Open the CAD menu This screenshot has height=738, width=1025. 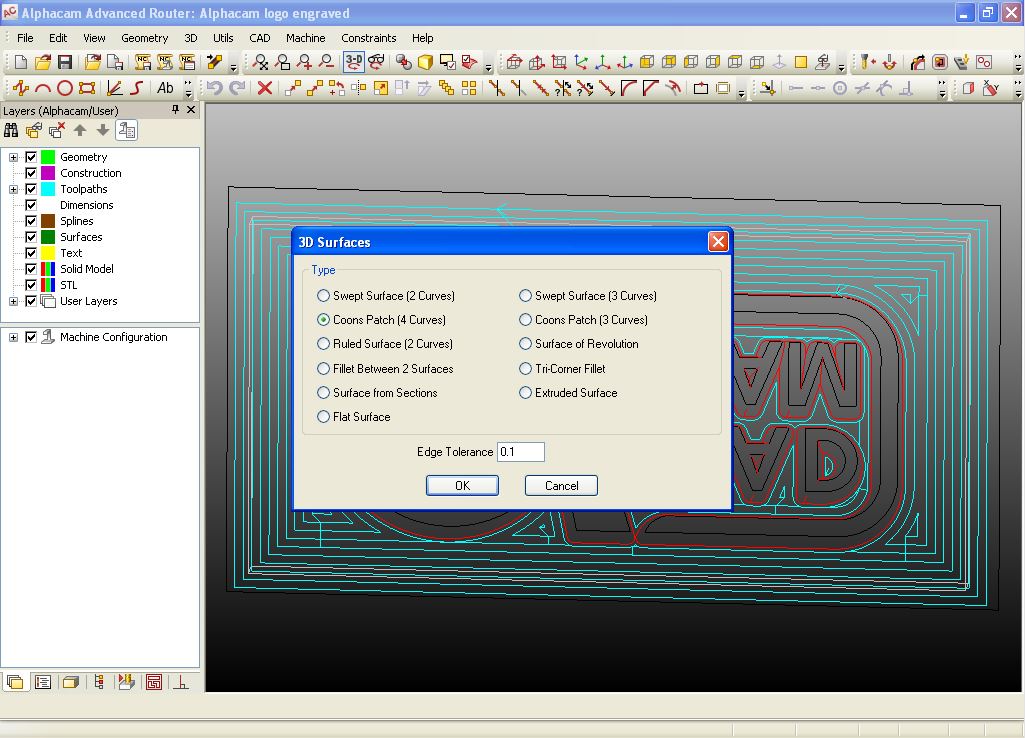click(x=260, y=38)
